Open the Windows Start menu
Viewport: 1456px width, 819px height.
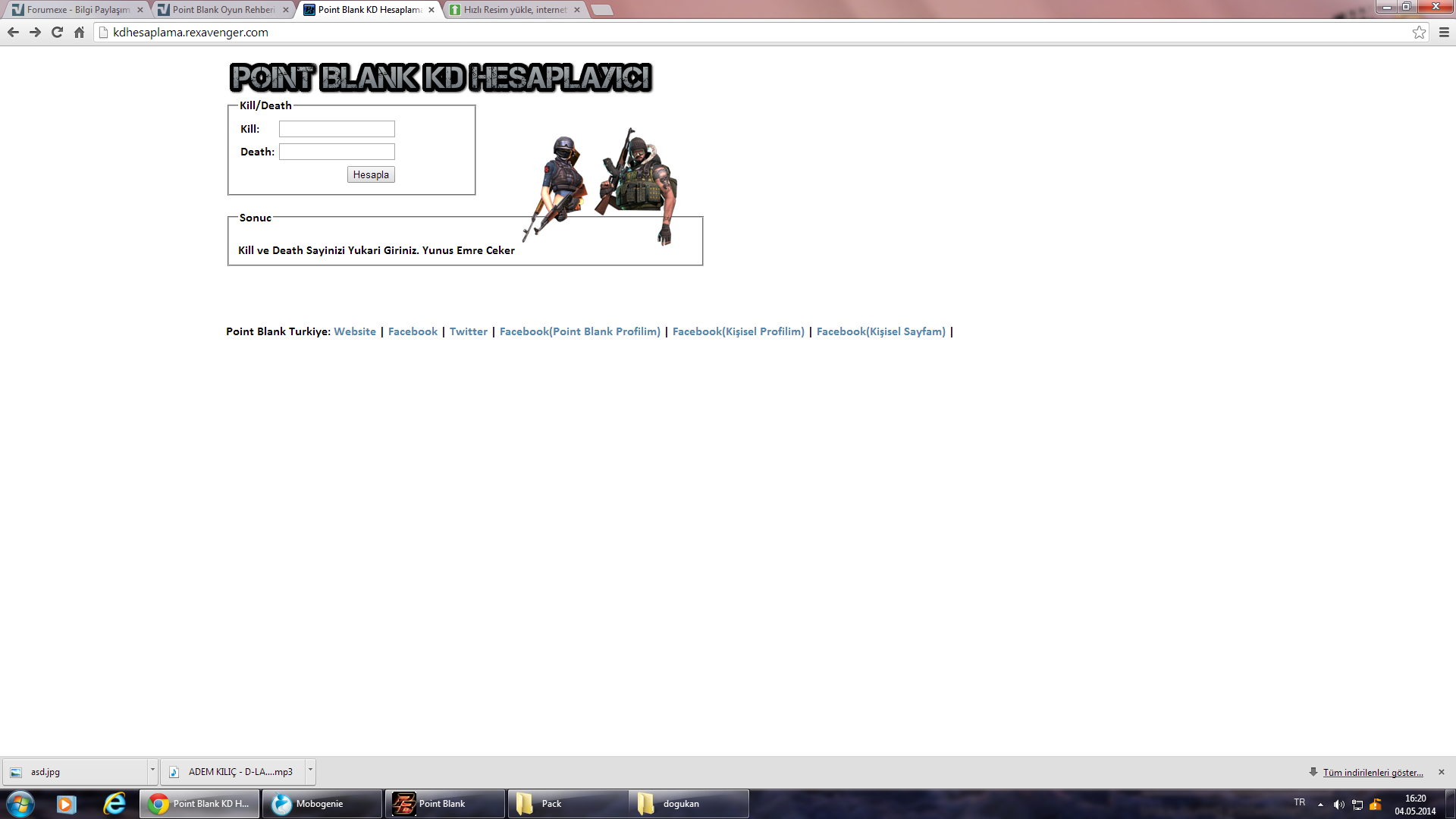click(x=20, y=804)
